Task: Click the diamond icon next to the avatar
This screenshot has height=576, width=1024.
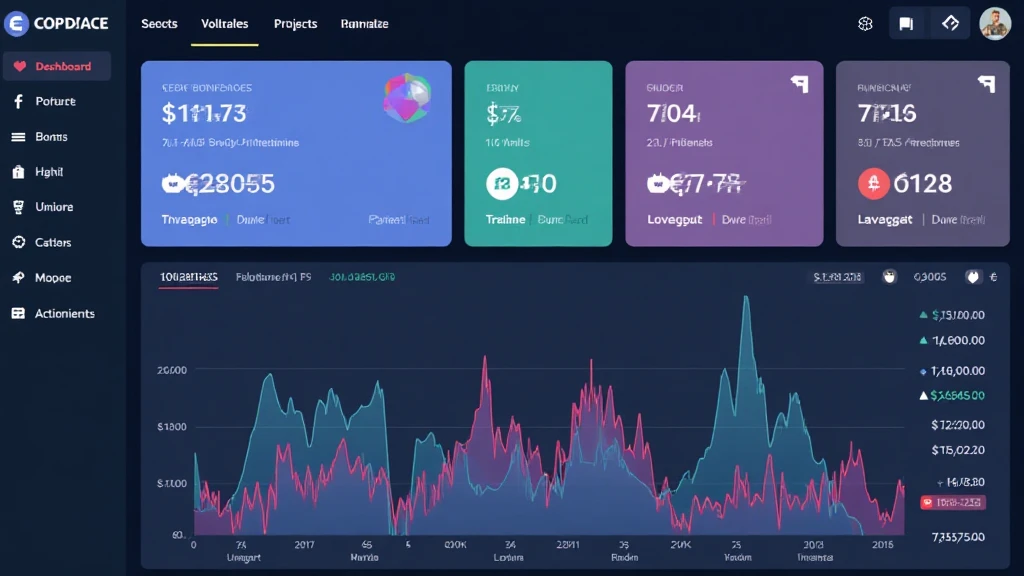Action: (951, 24)
